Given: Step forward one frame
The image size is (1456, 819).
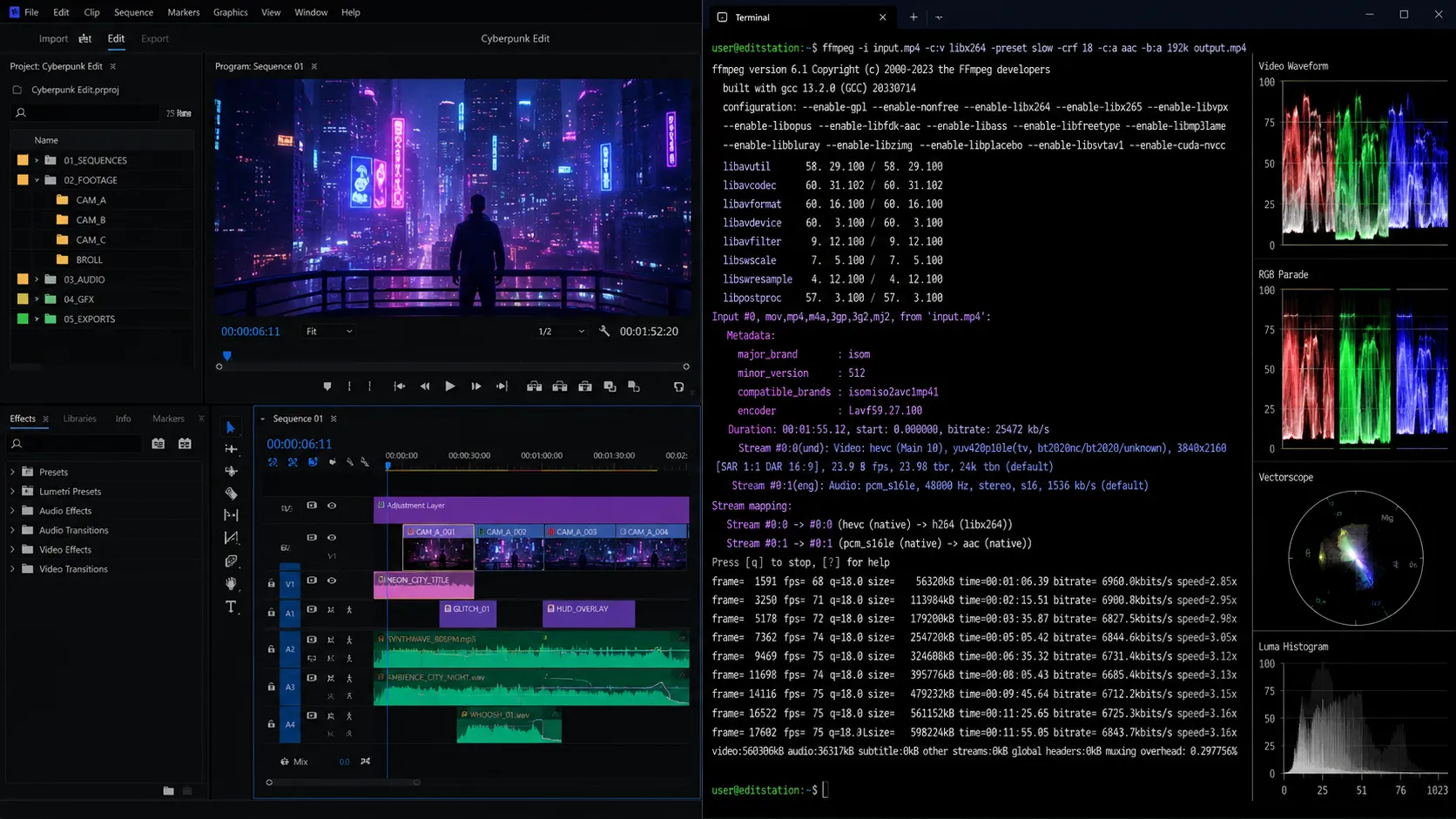Looking at the screenshot, I should (475, 386).
